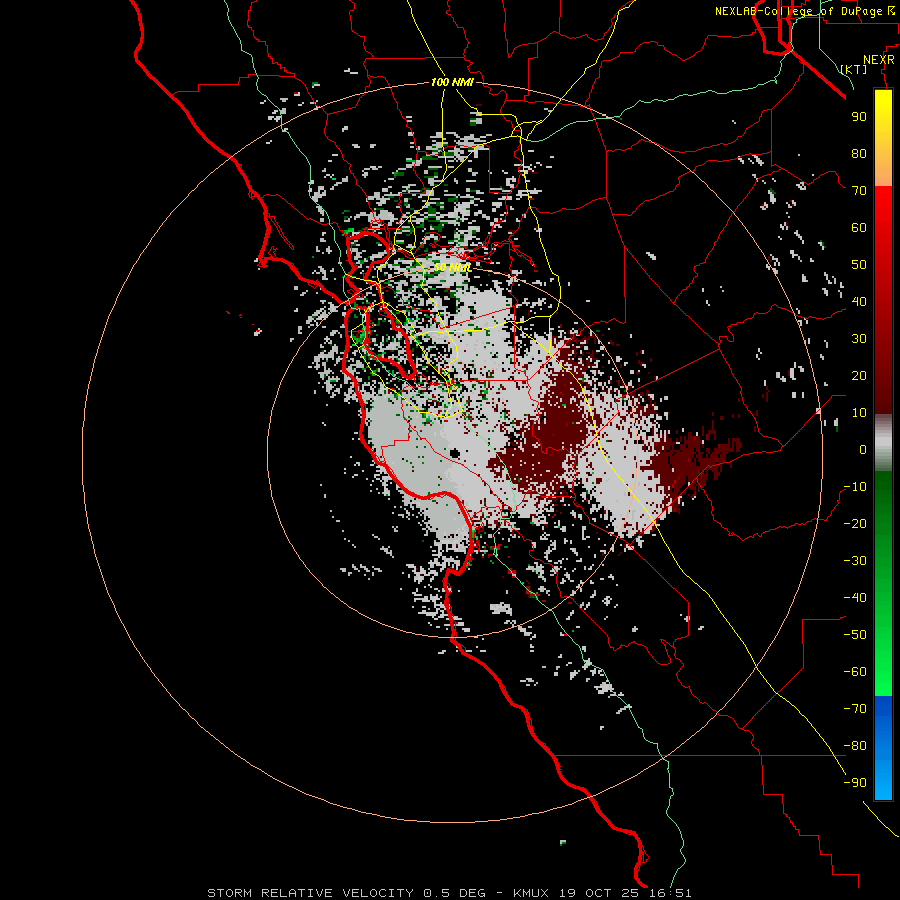Click the [KT] units label
This screenshot has width=900, height=900.
click(x=854, y=69)
